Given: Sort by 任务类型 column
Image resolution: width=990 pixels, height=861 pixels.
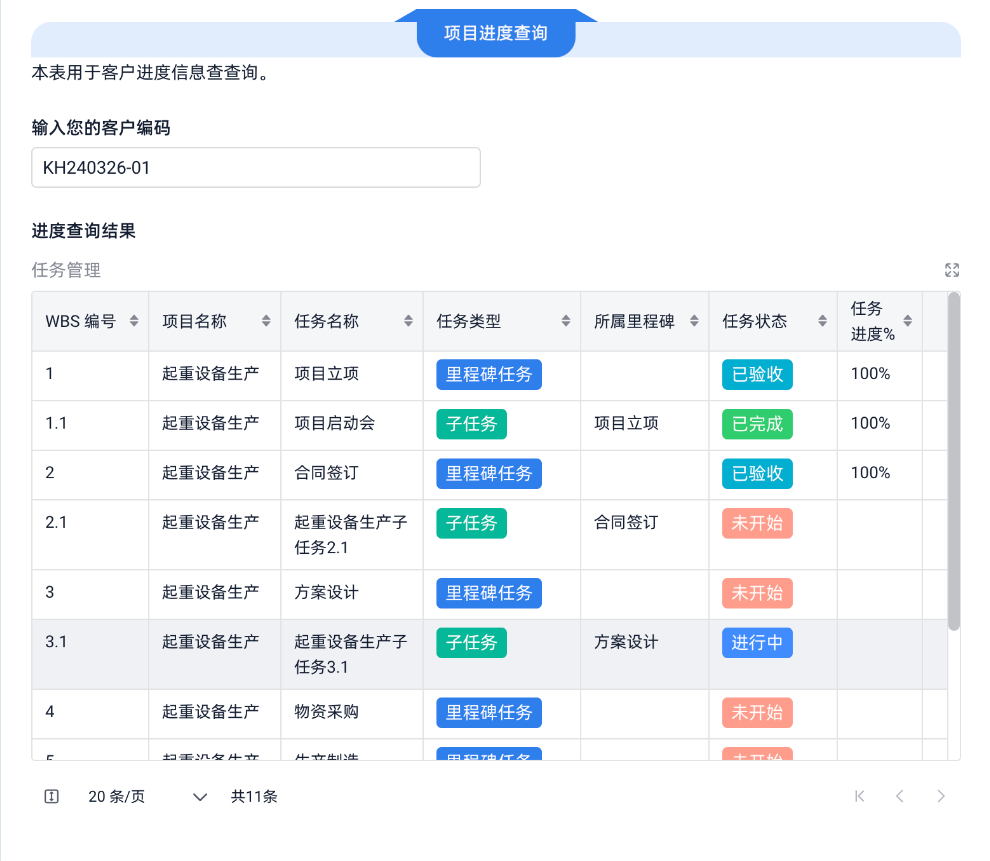Looking at the screenshot, I should pyautogui.click(x=566, y=321).
